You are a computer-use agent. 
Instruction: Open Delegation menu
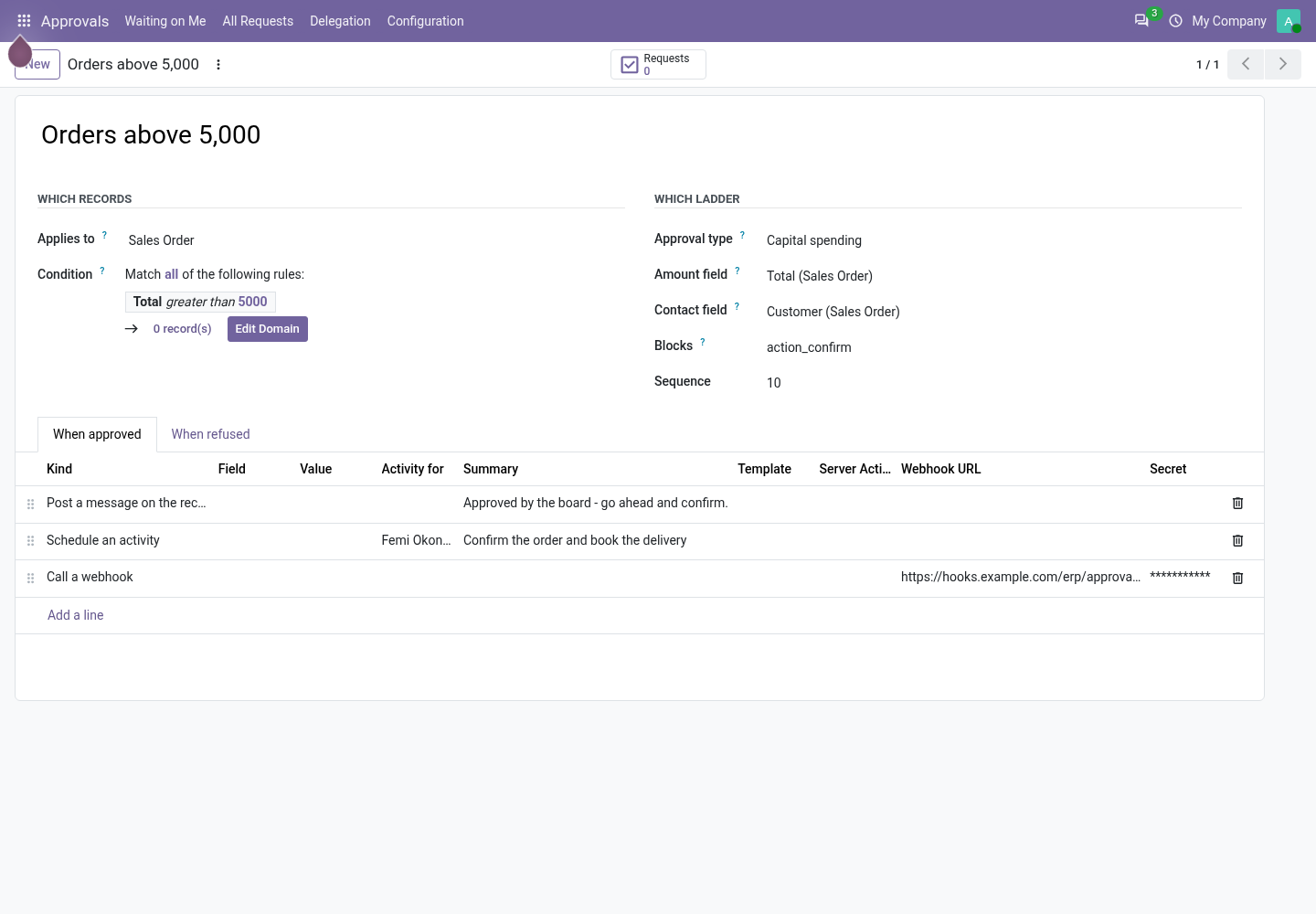pyautogui.click(x=340, y=20)
